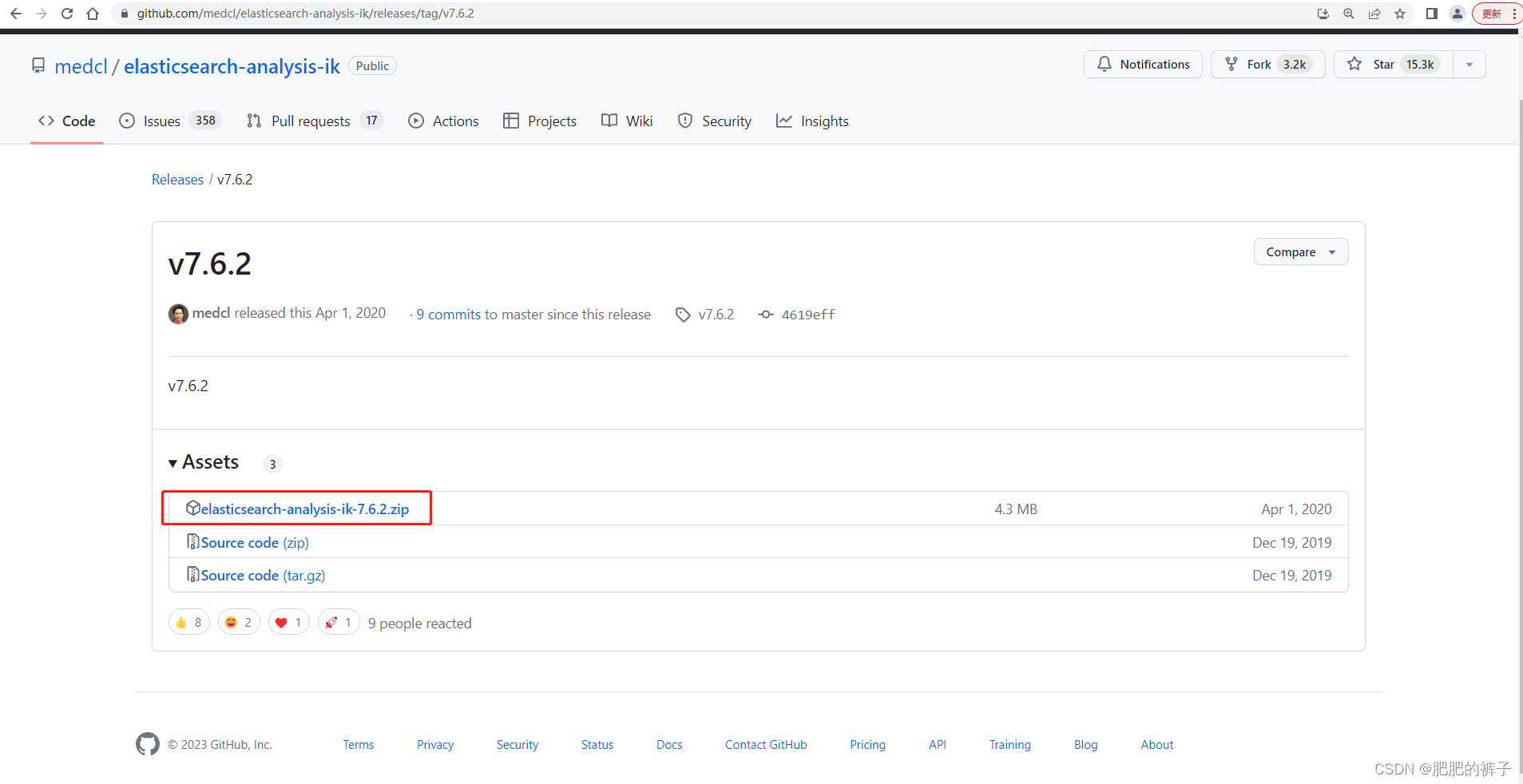Click the rocket reaction with 1
Viewport: 1523px width, 784px height.
(339, 622)
